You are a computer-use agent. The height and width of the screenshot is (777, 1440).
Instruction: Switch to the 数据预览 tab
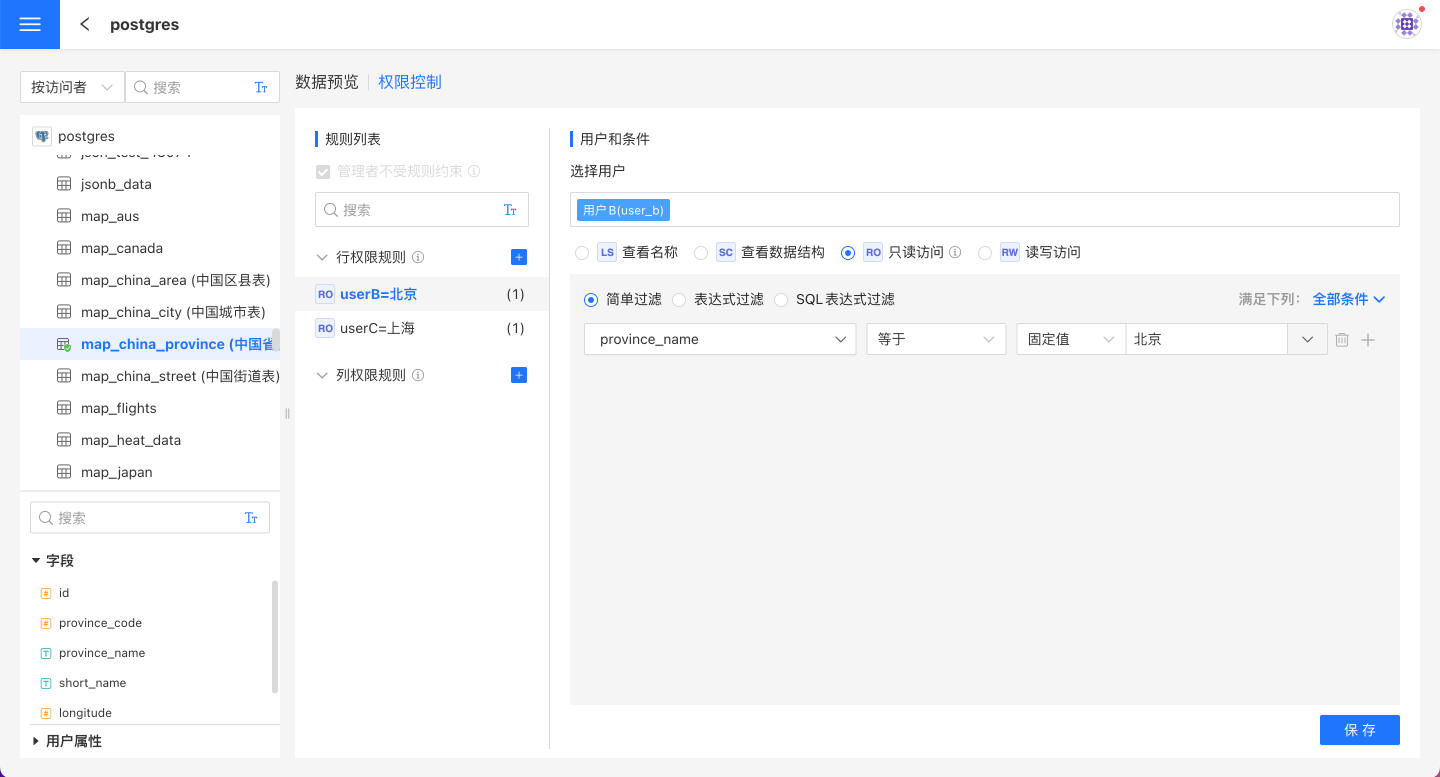326,82
